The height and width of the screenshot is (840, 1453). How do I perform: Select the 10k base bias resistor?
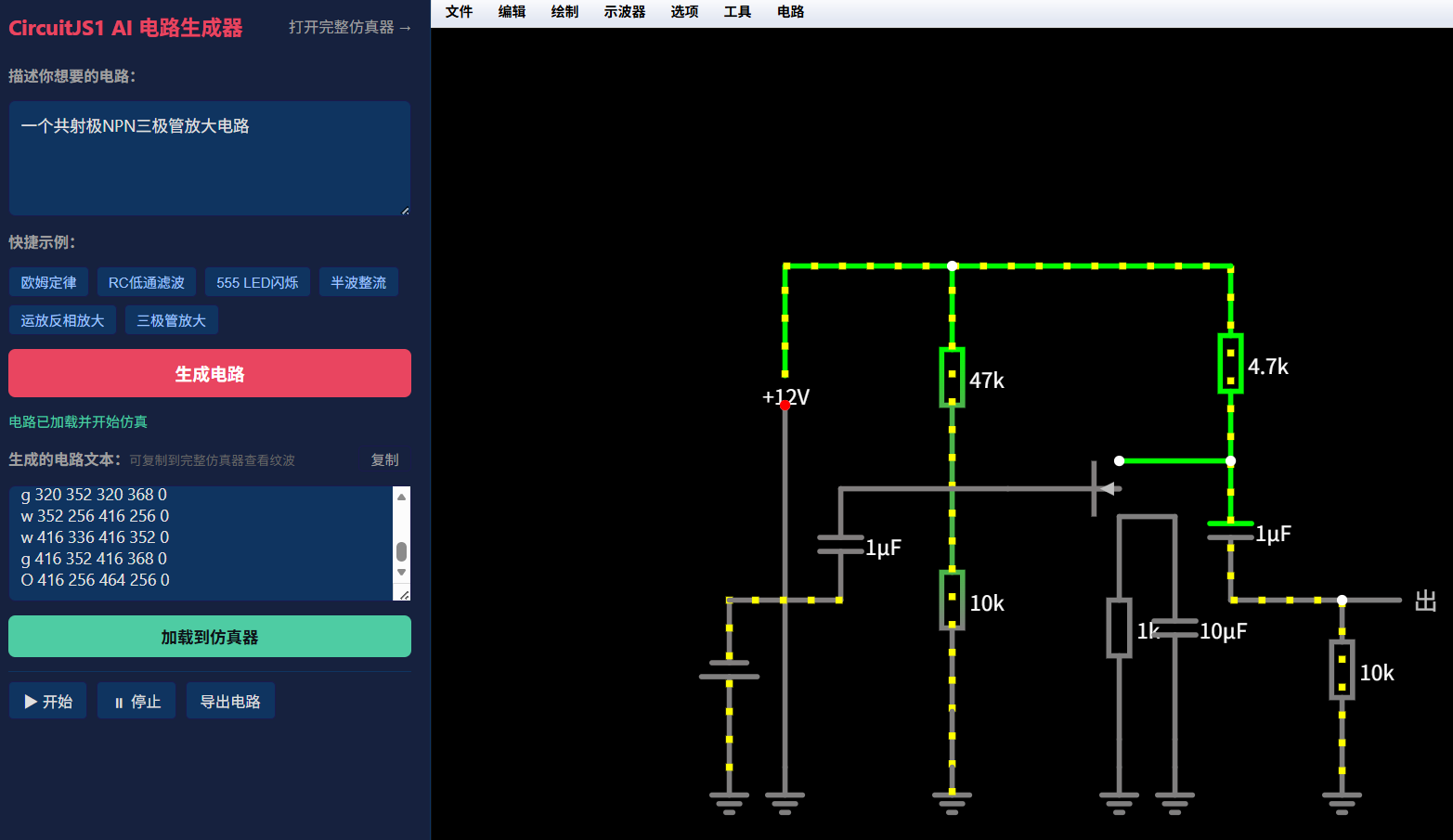952,600
